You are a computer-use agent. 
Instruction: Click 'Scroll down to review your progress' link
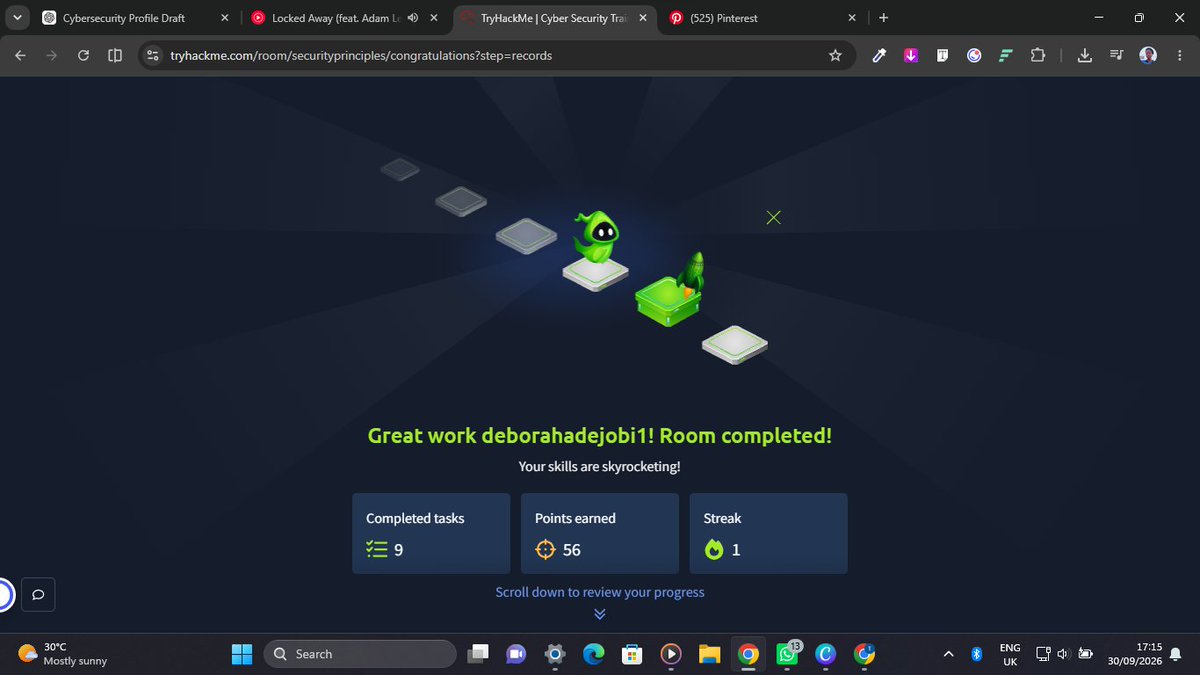[600, 592]
